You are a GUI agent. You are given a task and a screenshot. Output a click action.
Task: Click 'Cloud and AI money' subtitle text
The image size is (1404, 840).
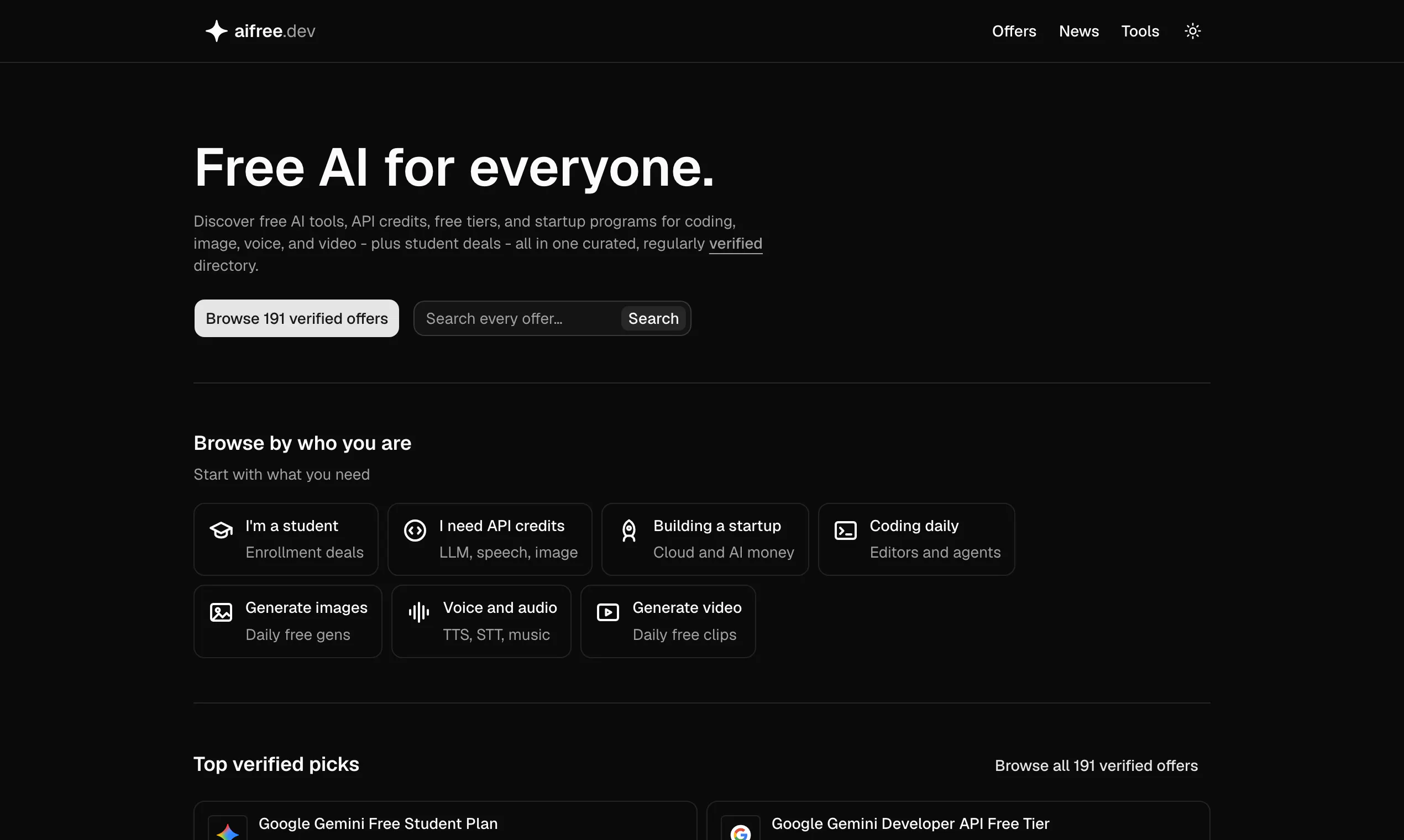(x=724, y=553)
